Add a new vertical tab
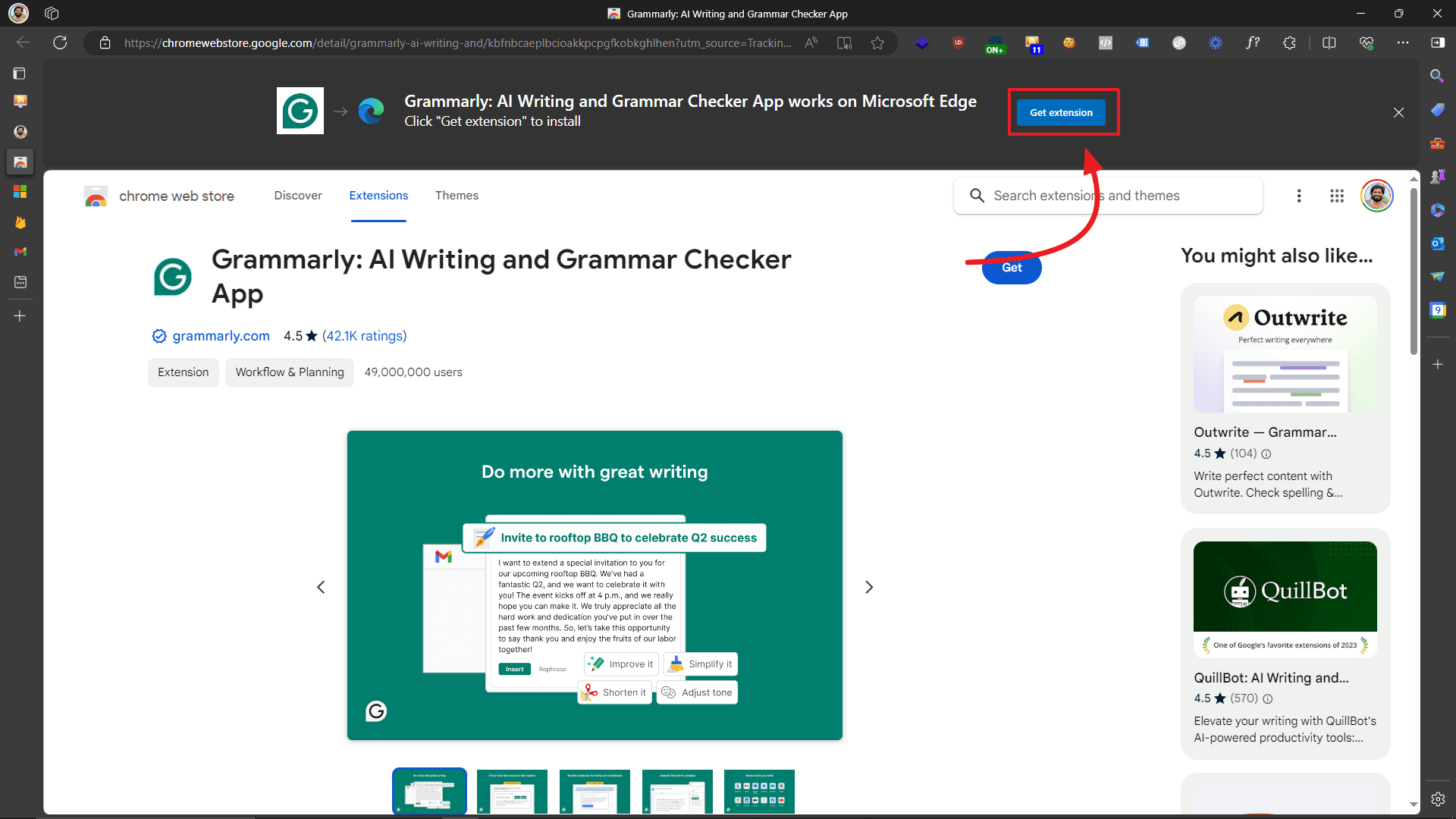The width and height of the screenshot is (1456, 819). (20, 315)
